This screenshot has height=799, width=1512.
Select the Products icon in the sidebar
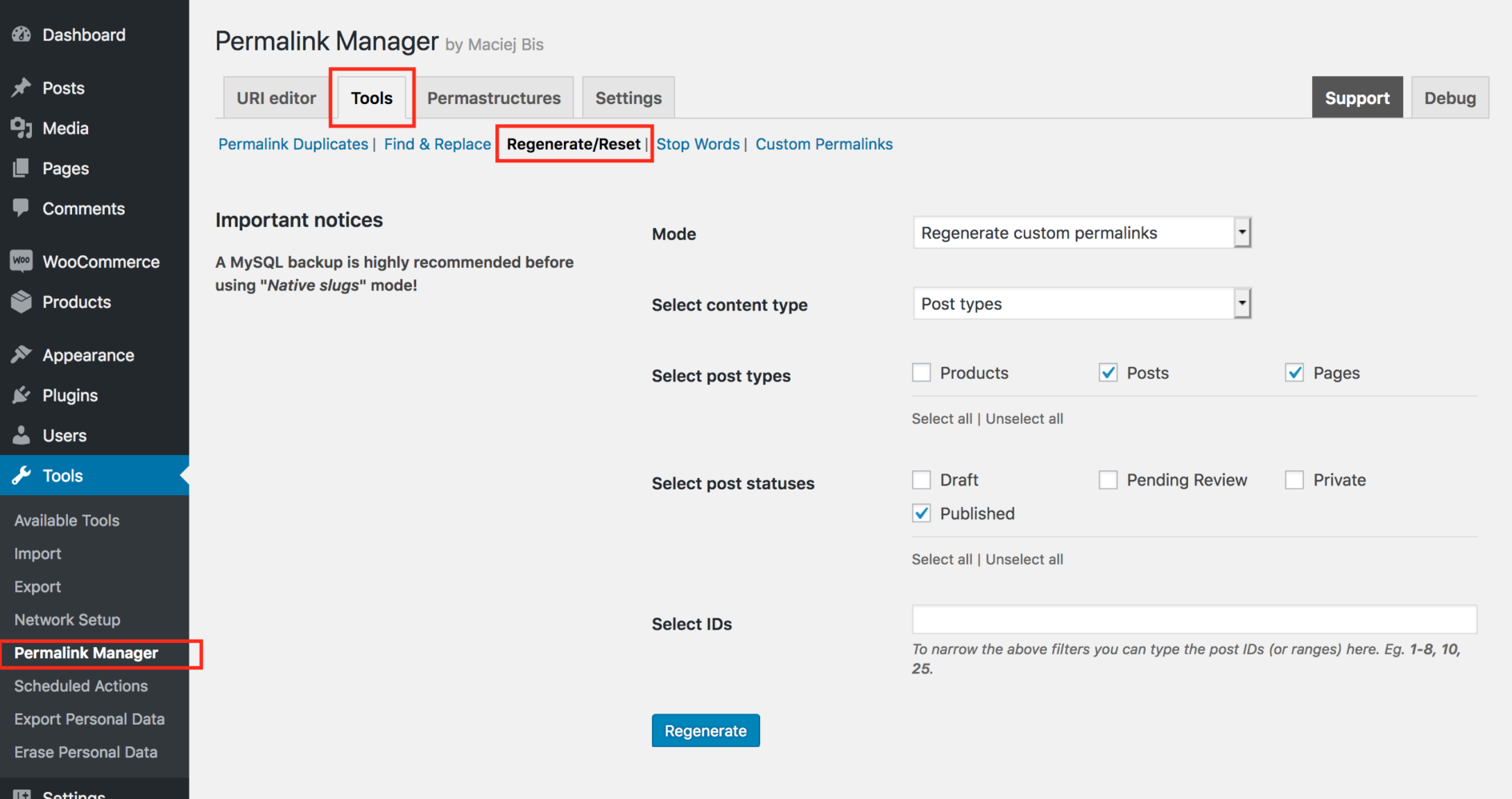click(x=22, y=302)
